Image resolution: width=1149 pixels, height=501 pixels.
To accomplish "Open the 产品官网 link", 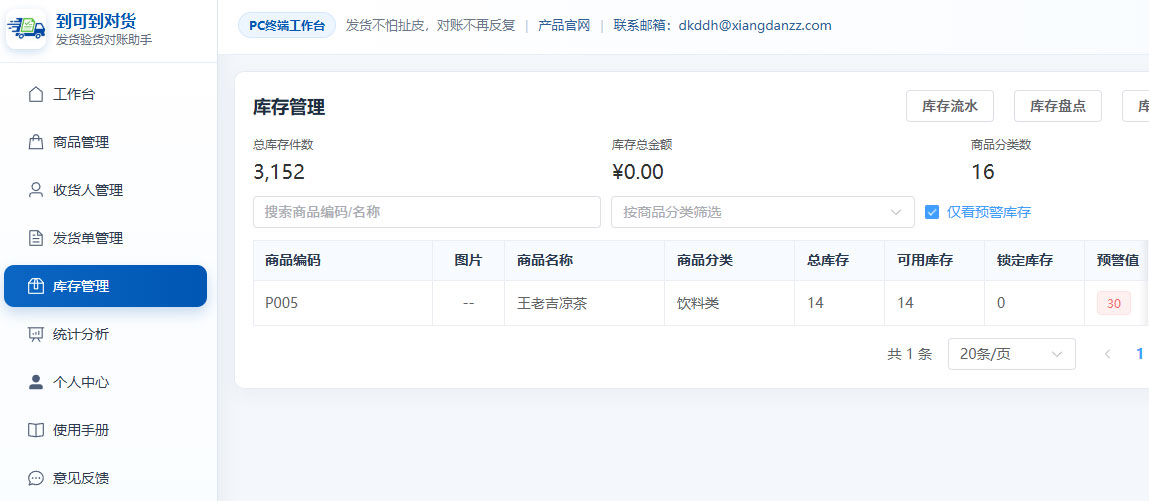I will (564, 26).
